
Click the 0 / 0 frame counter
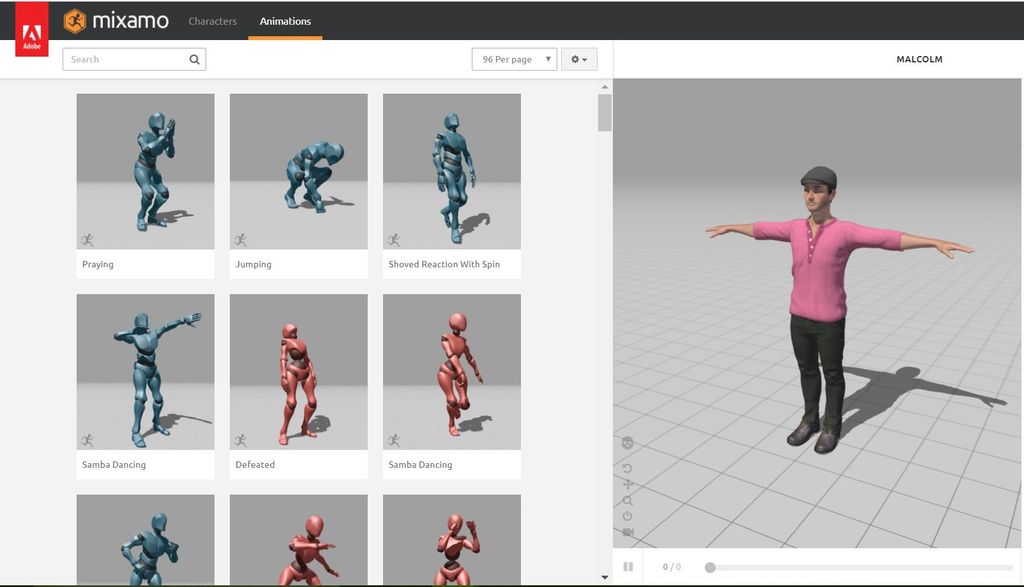click(671, 567)
